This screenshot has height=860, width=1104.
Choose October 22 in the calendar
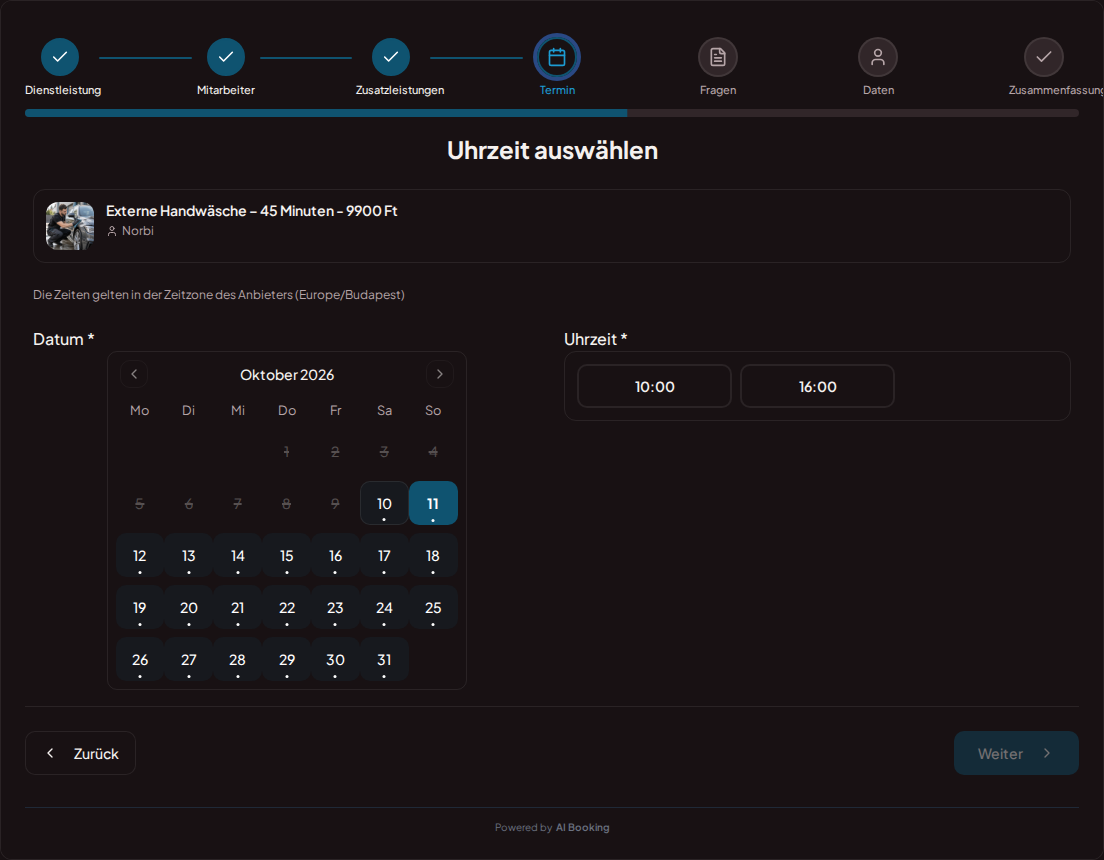[287, 608]
